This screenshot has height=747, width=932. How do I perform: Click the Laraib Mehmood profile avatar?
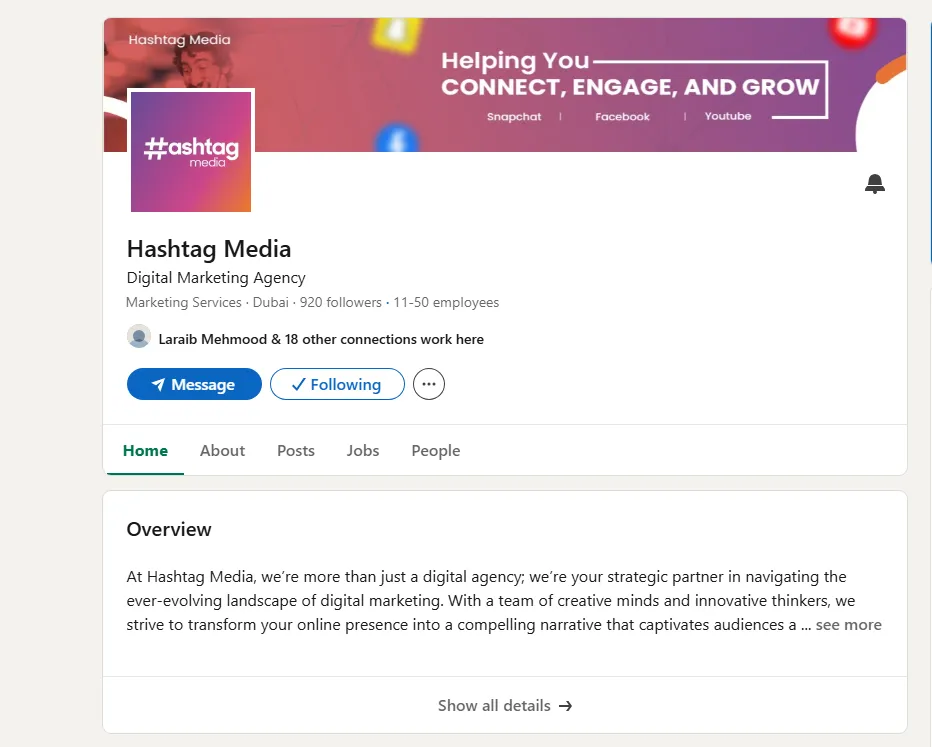[139, 337]
